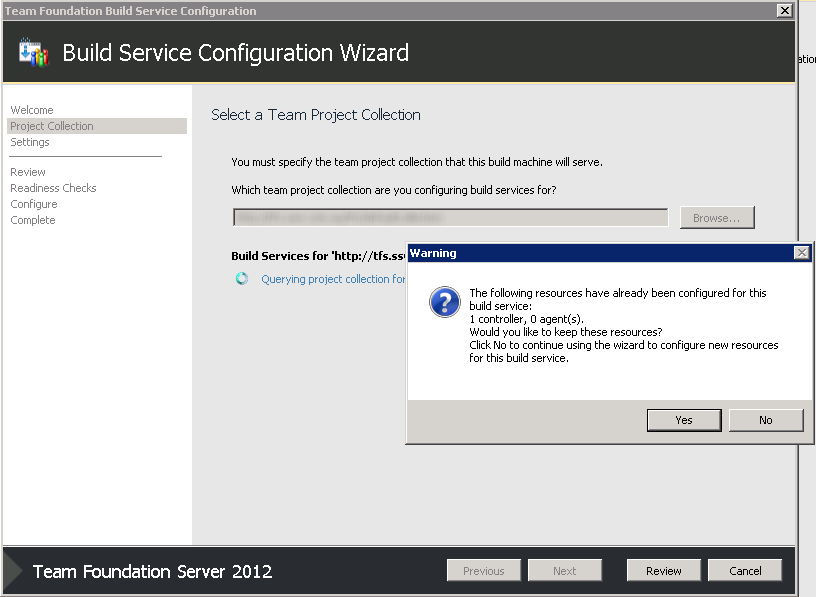Image resolution: width=816 pixels, height=597 pixels.
Task: Close the Warning dialog with the X
Action: [801, 253]
